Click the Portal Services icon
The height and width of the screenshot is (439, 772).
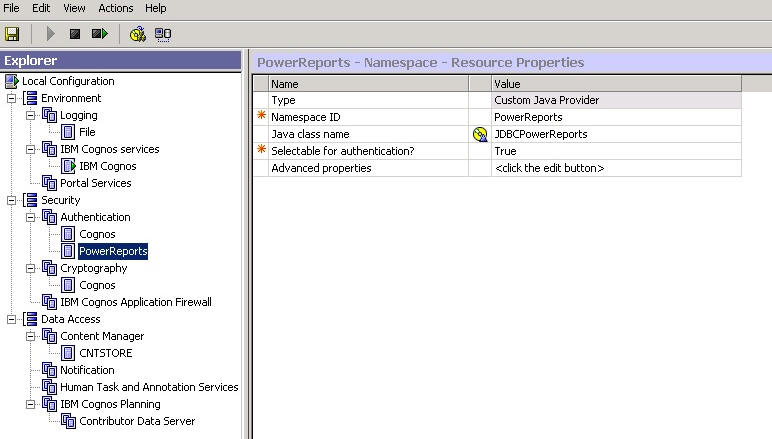coord(49,183)
